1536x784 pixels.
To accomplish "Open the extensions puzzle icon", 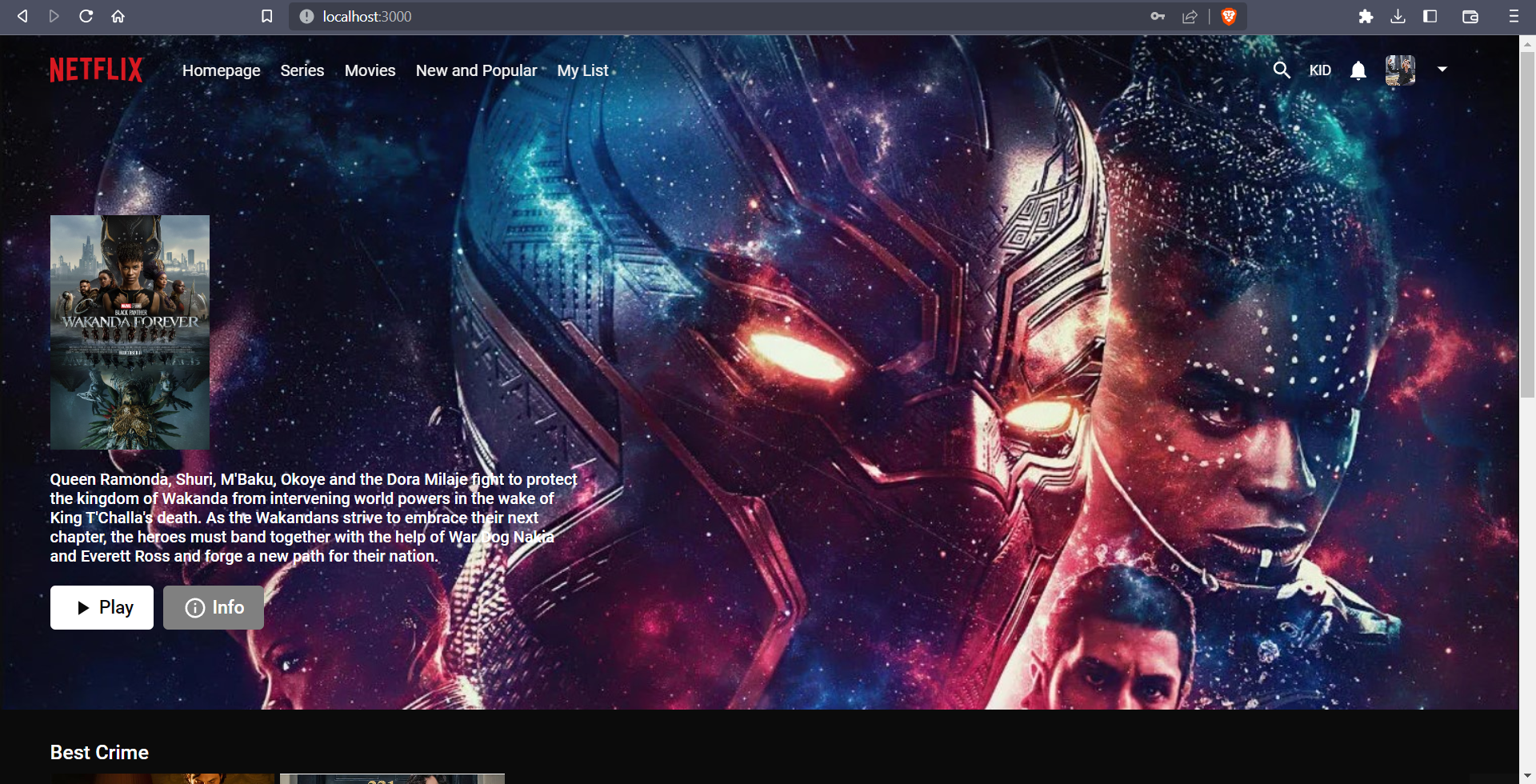I will [x=1366, y=16].
